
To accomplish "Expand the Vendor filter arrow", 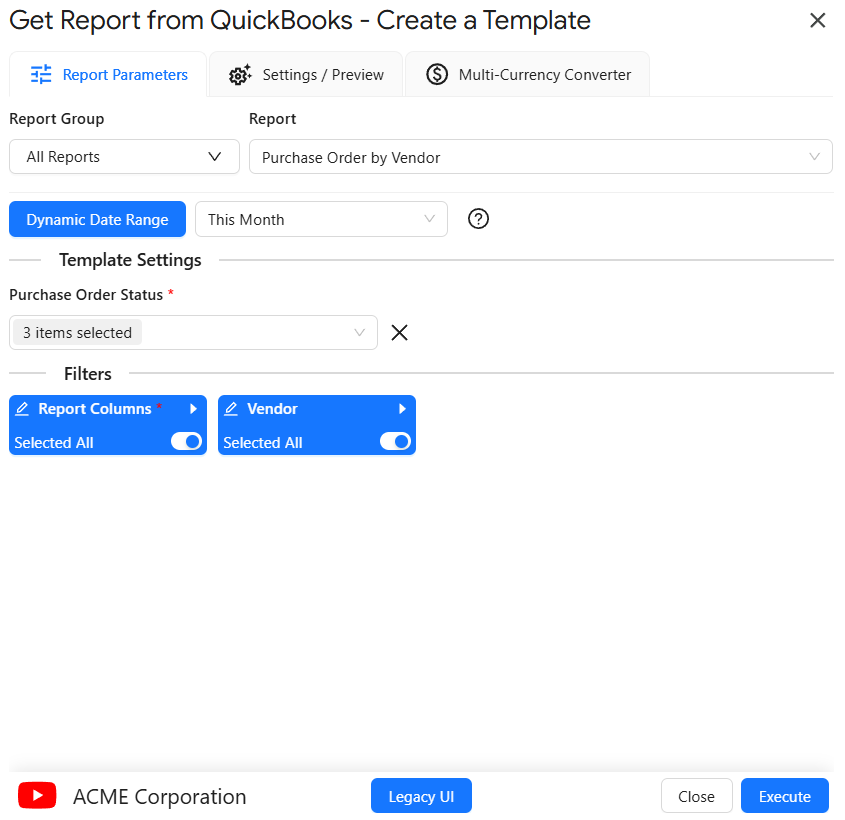I will [402, 409].
